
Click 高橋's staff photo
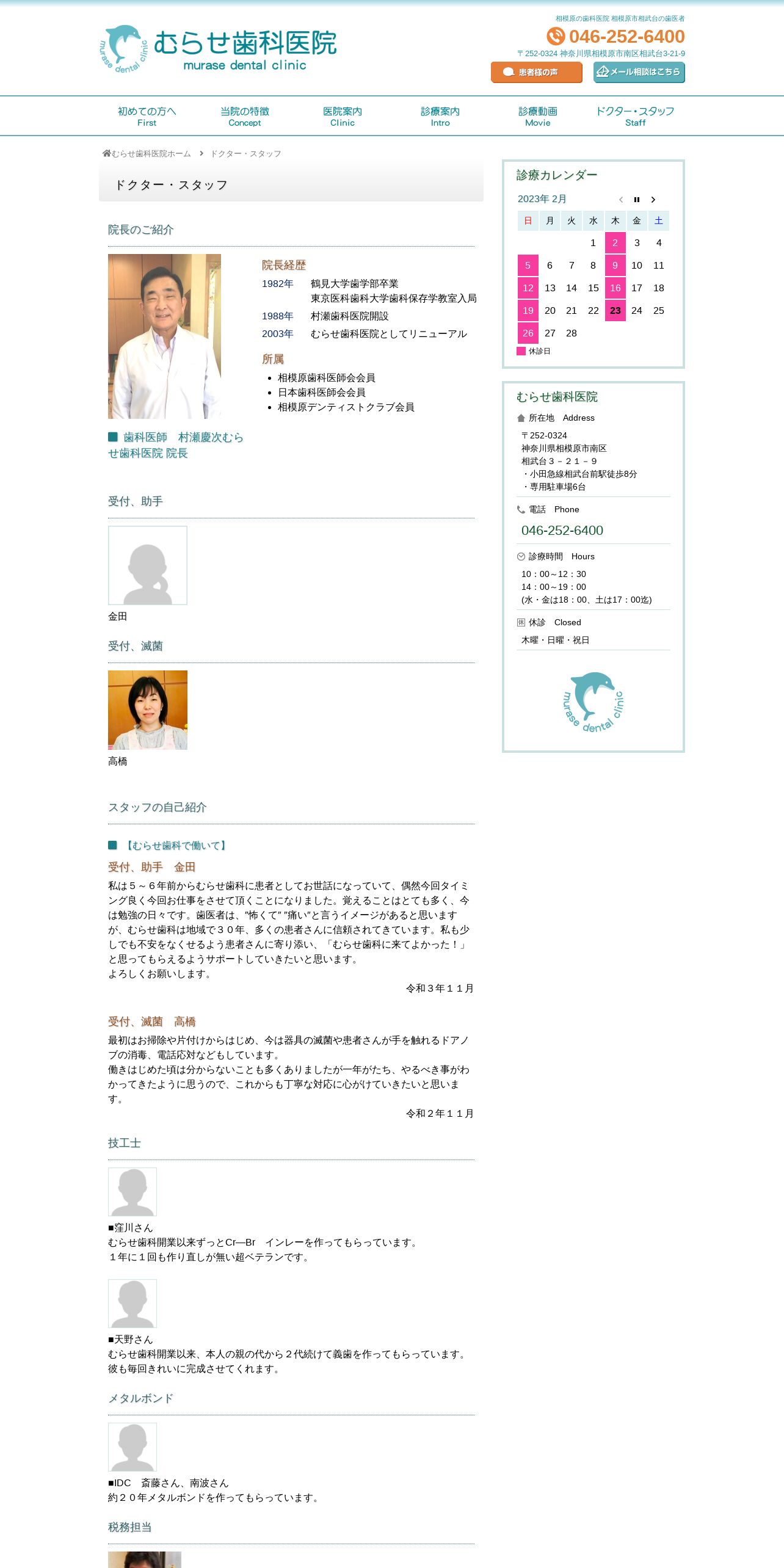[148, 710]
